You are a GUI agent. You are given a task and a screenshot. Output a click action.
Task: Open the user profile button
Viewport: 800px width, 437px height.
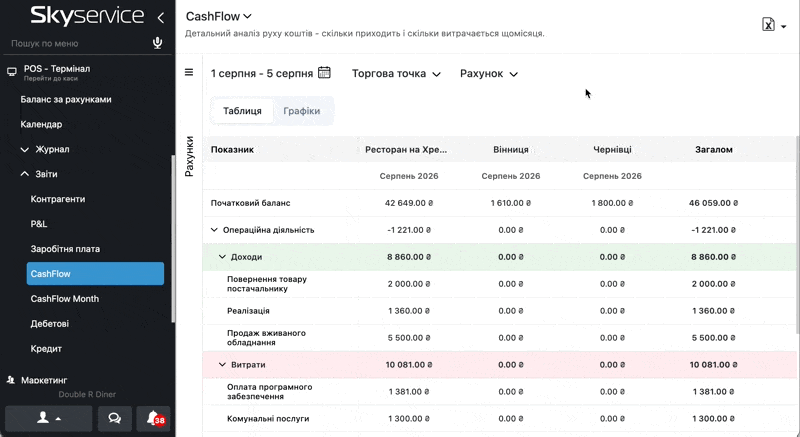pos(49,419)
